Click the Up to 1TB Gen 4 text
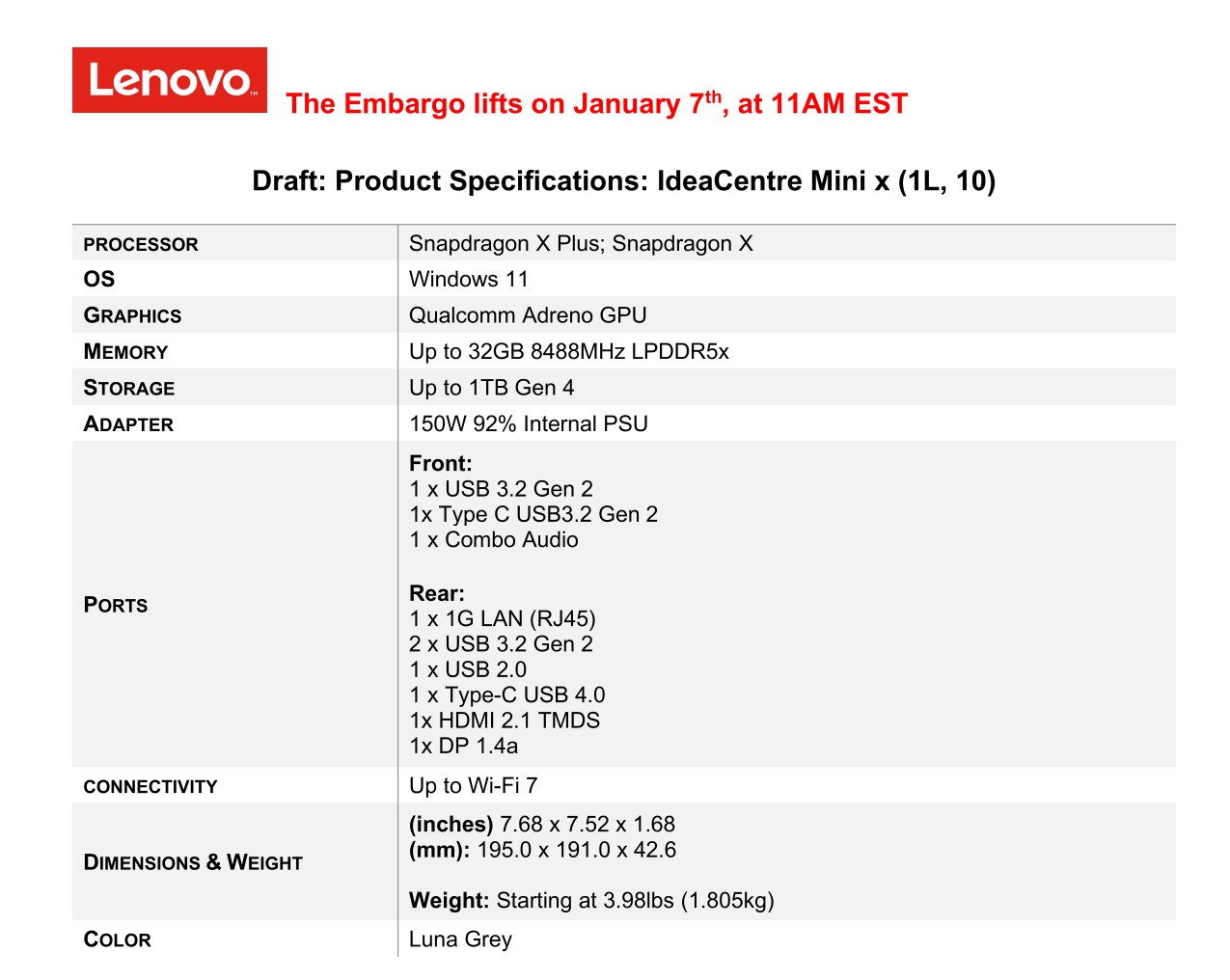Viewport: 1230px width, 980px height. click(491, 388)
